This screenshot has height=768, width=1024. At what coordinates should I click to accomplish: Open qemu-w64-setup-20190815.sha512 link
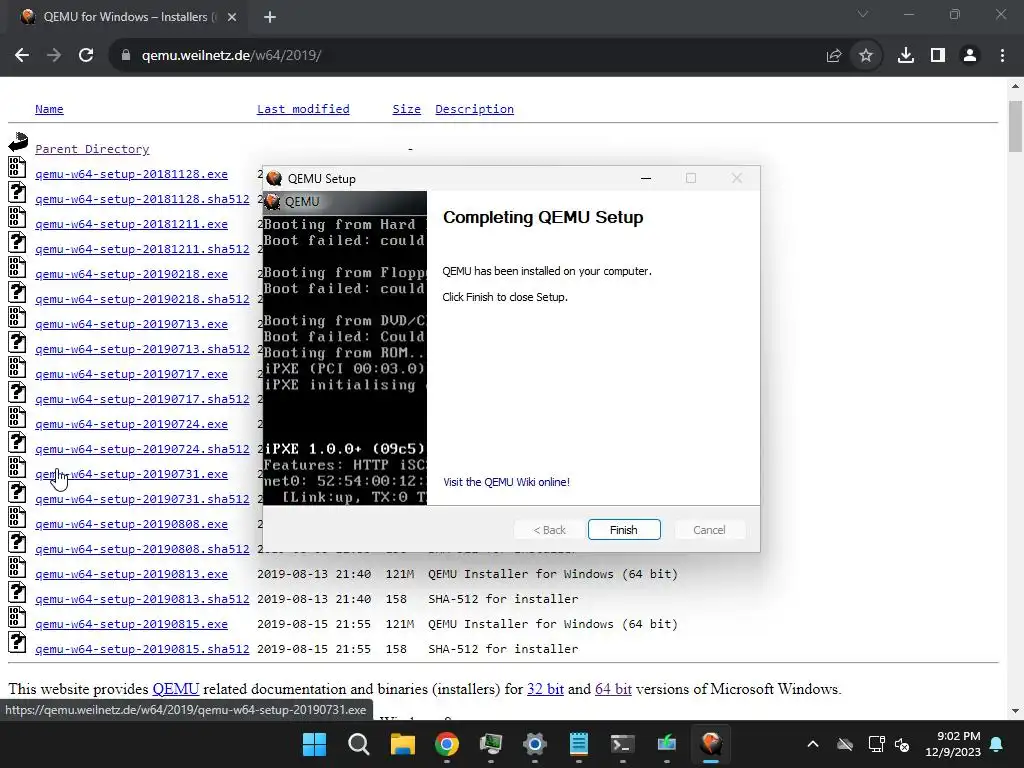coord(142,648)
